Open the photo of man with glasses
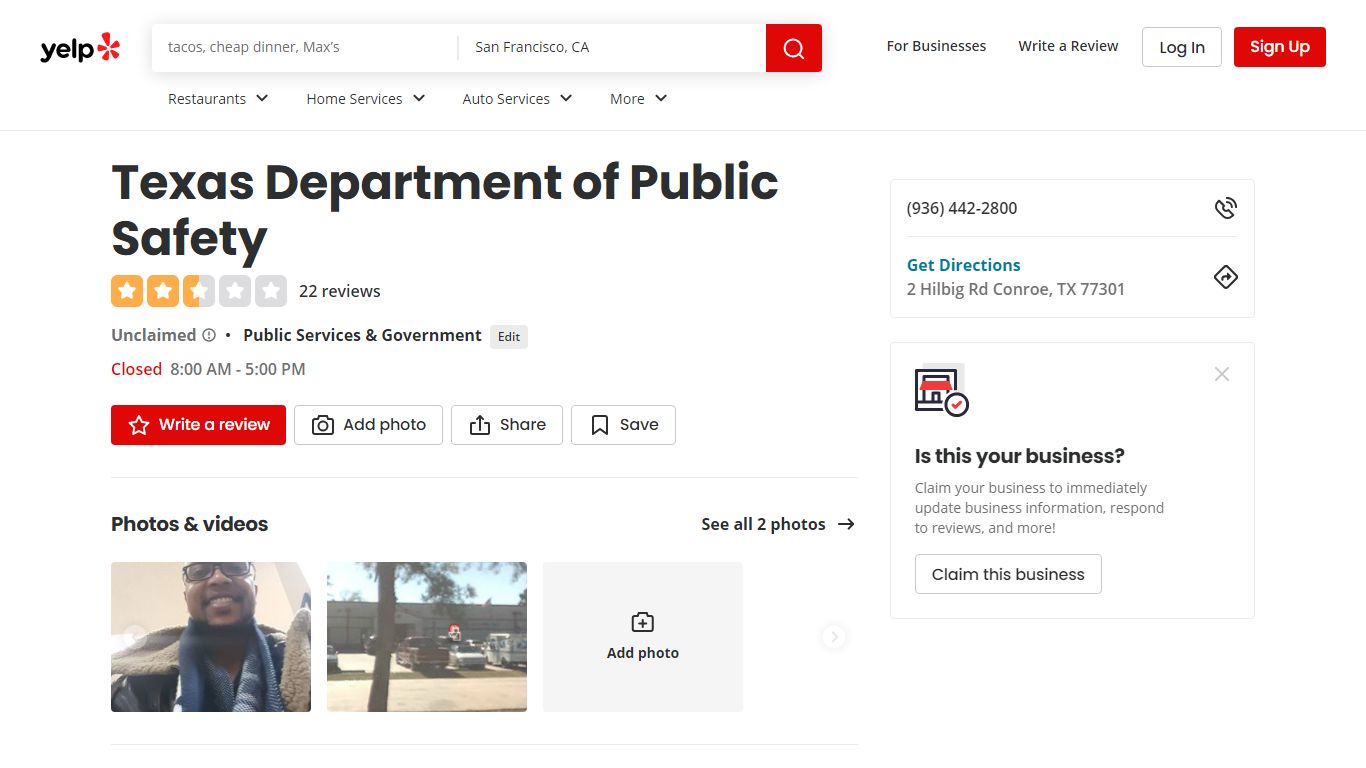Screen dimensions: 1366x768 click(x=211, y=637)
